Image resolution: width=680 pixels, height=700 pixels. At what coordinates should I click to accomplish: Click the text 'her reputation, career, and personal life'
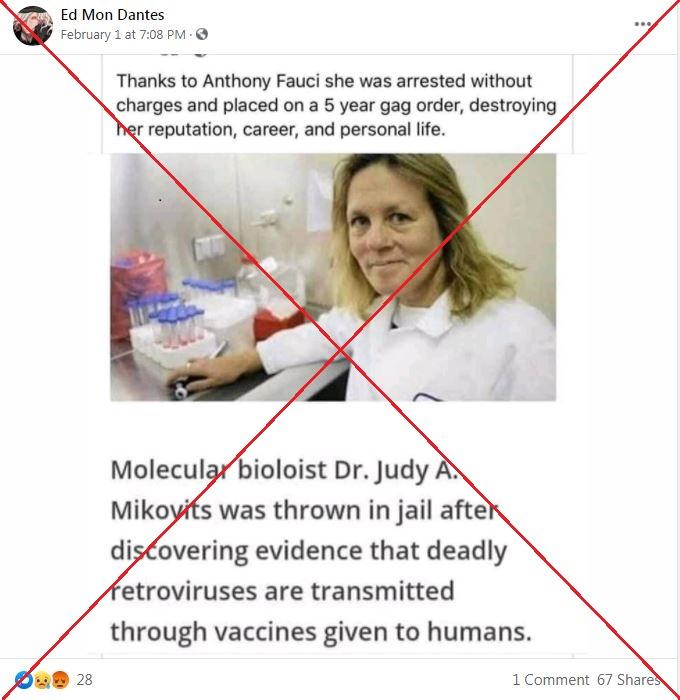click(281, 129)
